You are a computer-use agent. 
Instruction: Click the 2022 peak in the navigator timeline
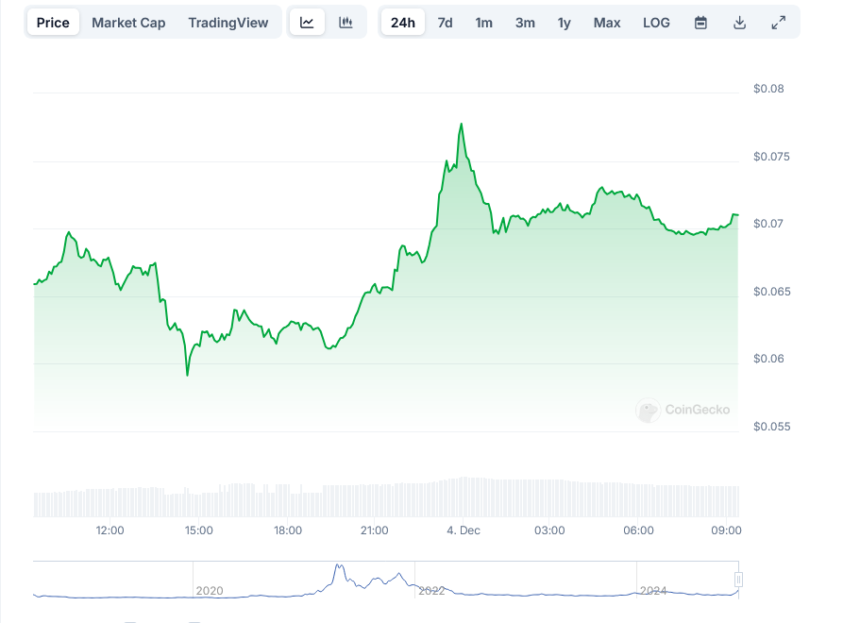[338, 566]
